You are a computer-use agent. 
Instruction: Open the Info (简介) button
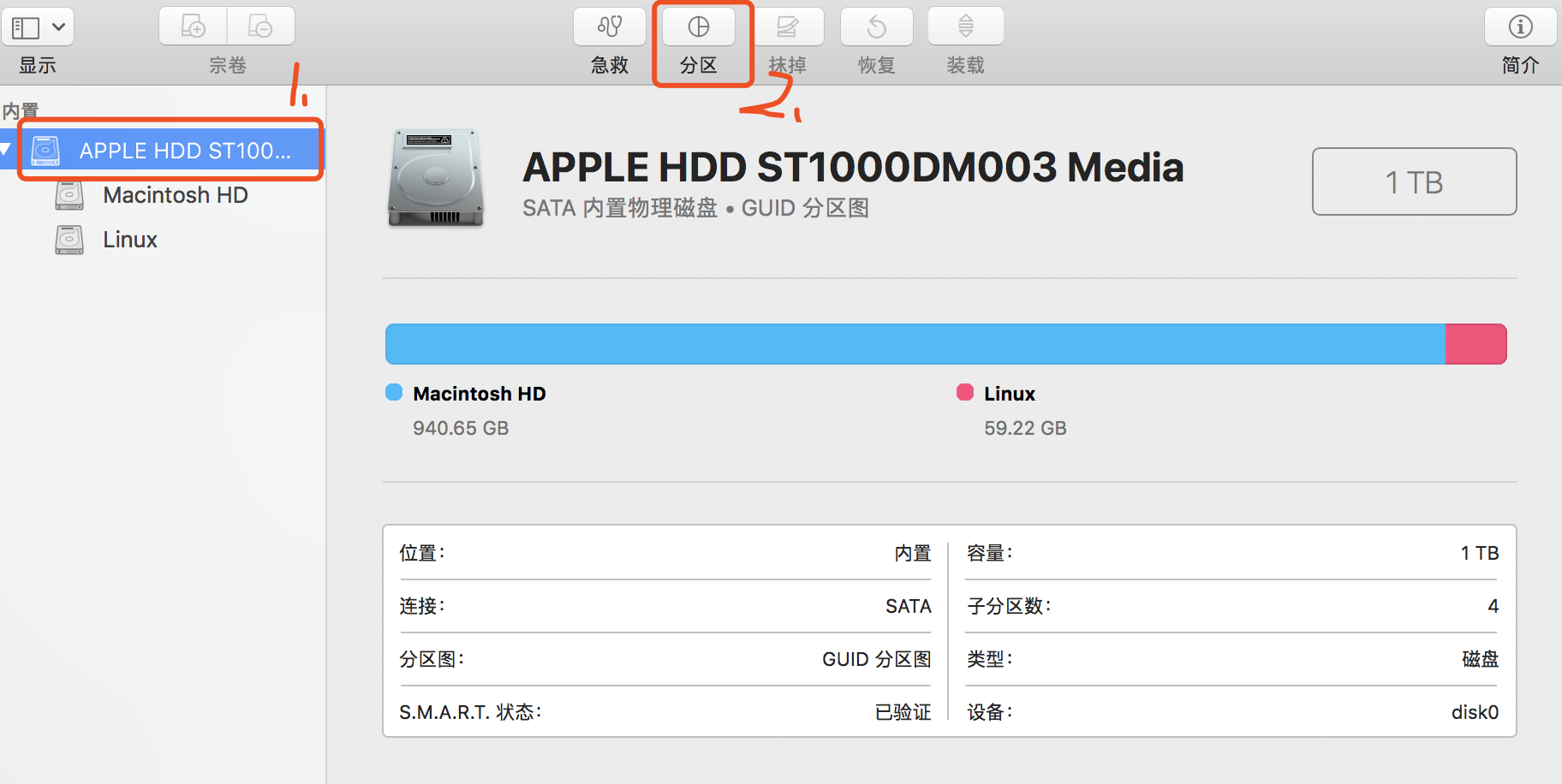[1521, 27]
